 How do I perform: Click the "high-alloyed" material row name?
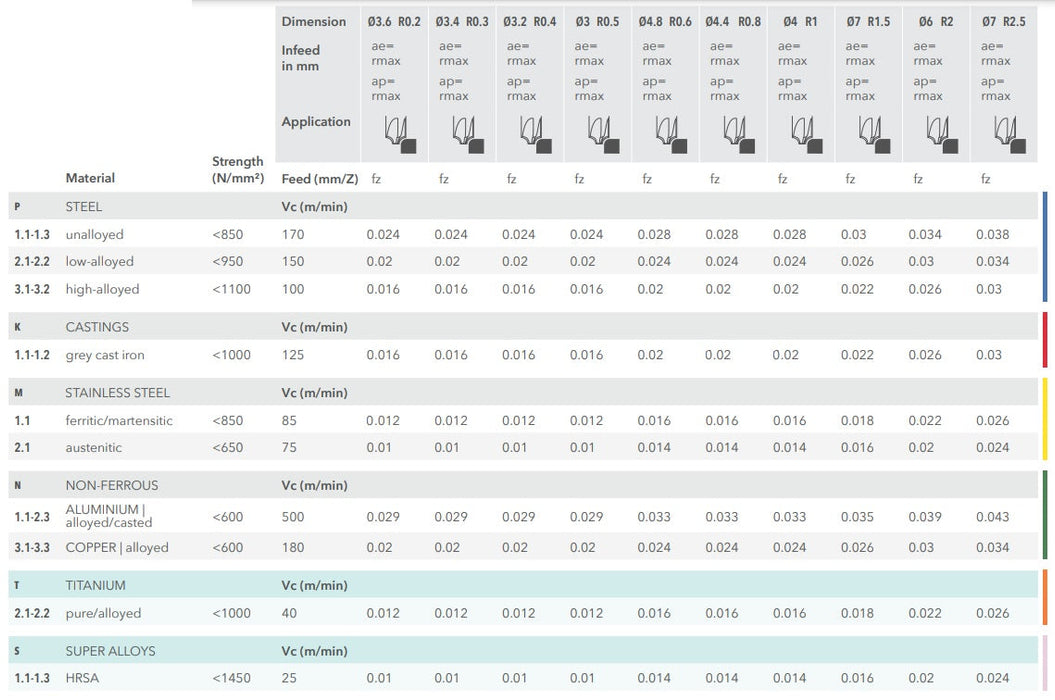pyautogui.click(x=102, y=289)
